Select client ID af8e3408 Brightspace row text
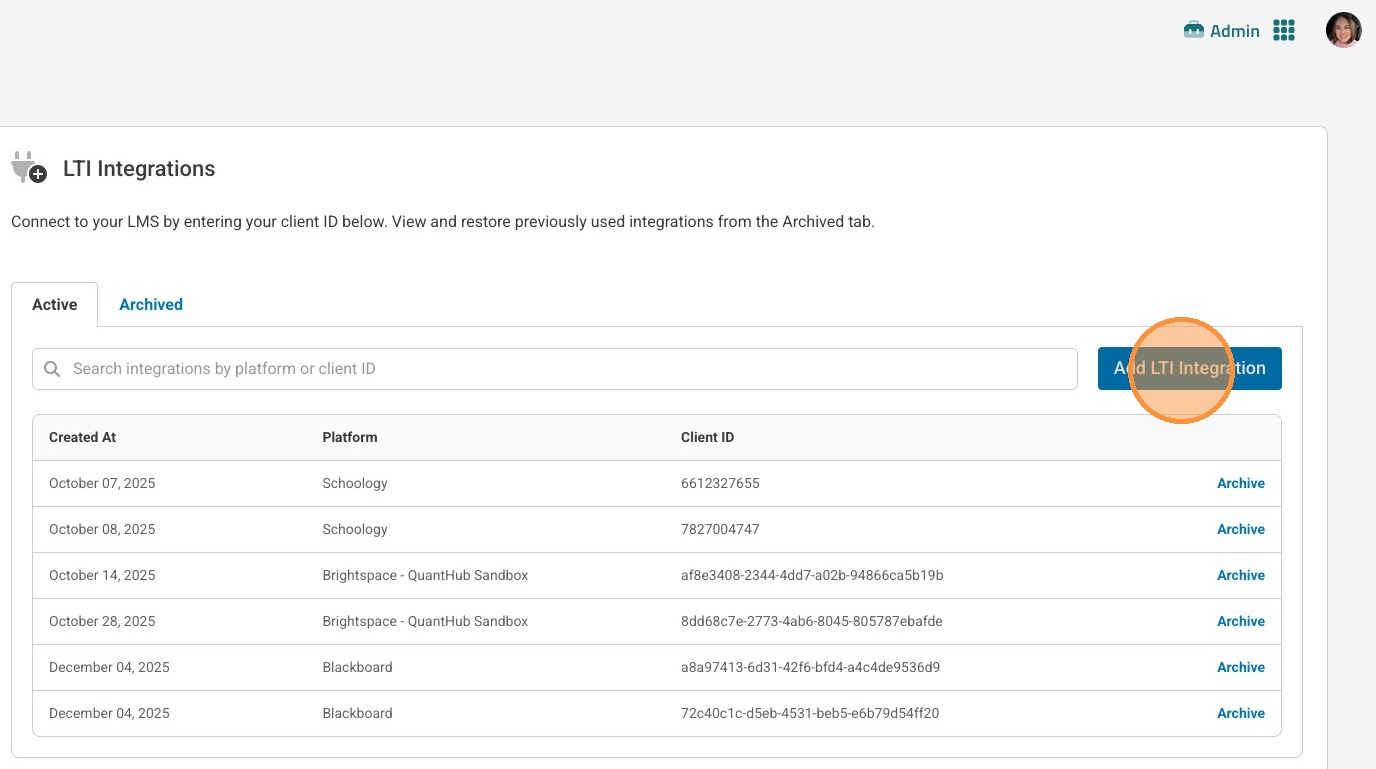Screen dimensions: 1376x769 tap(812, 575)
